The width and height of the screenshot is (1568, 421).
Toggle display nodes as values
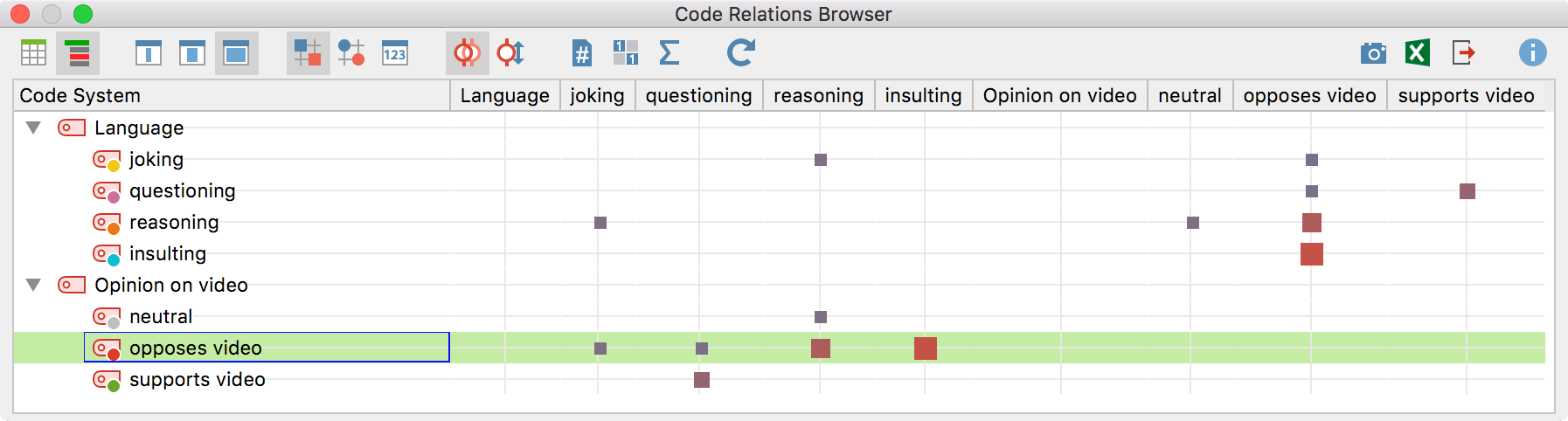click(395, 53)
